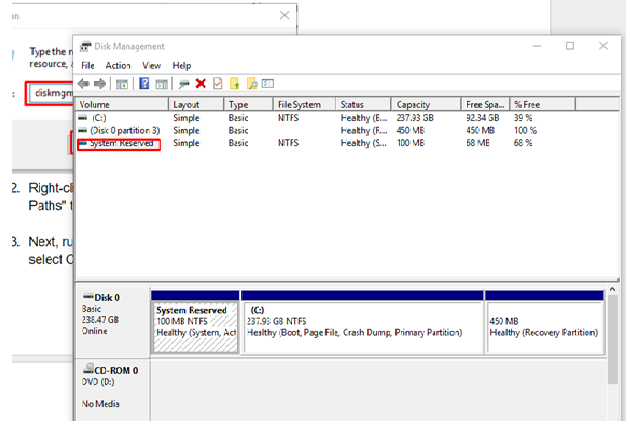Viewport: 630px width, 427px height.
Task: Close the Run dialog behind Disk Management
Action: point(284,15)
